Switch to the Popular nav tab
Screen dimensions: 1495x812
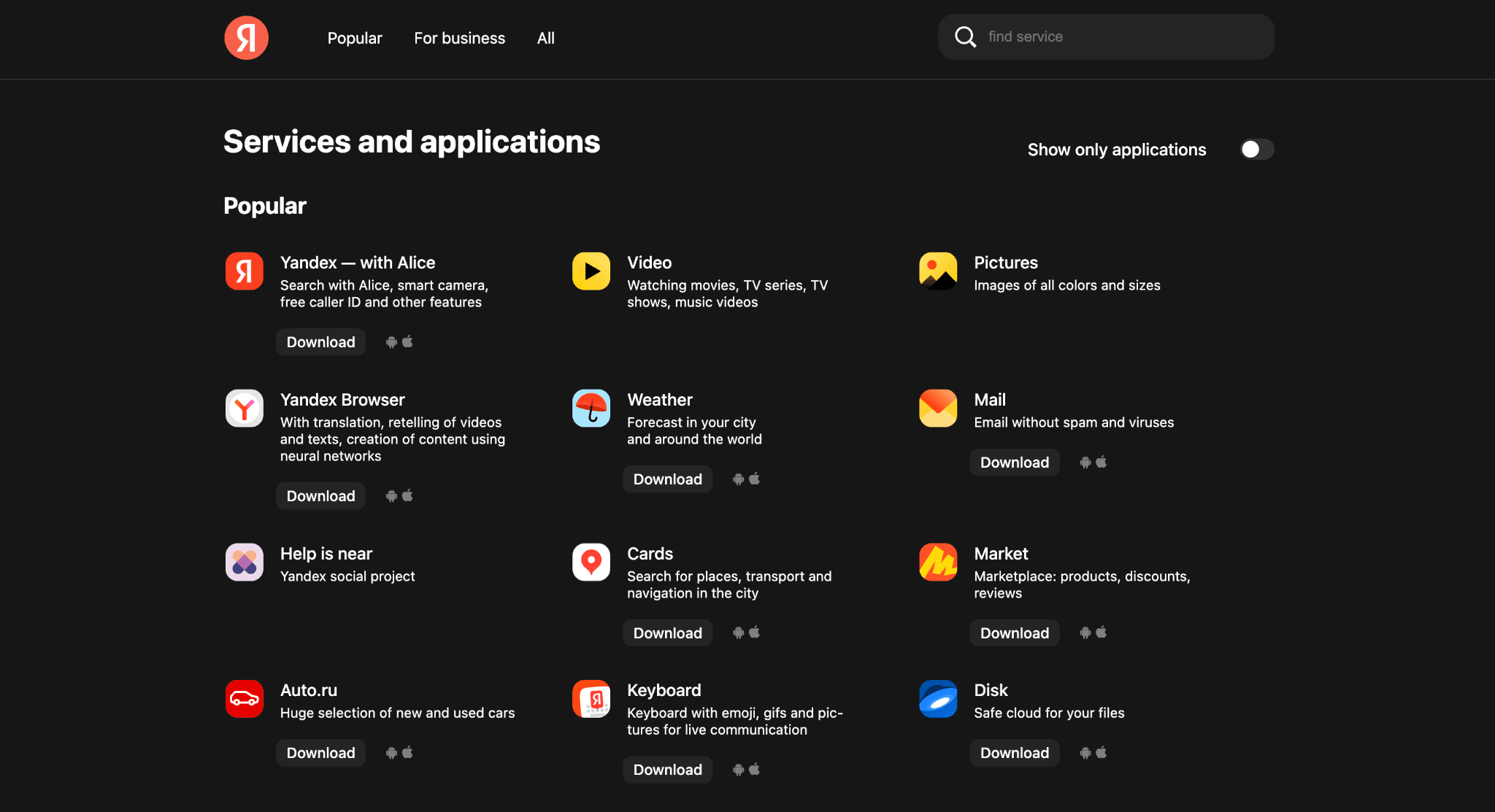click(x=355, y=38)
